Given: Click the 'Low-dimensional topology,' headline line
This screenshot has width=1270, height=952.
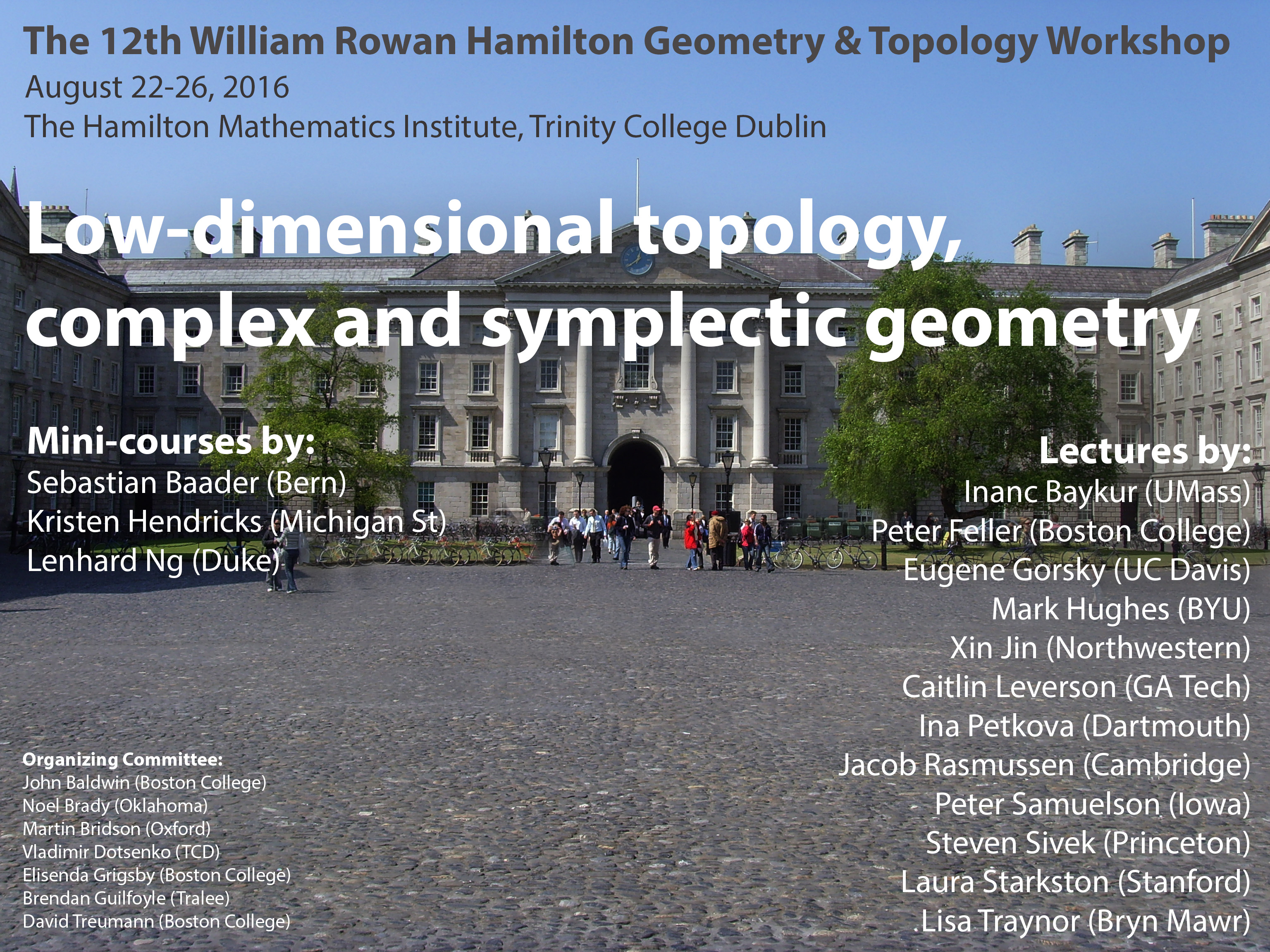Looking at the screenshot, I should (494, 233).
